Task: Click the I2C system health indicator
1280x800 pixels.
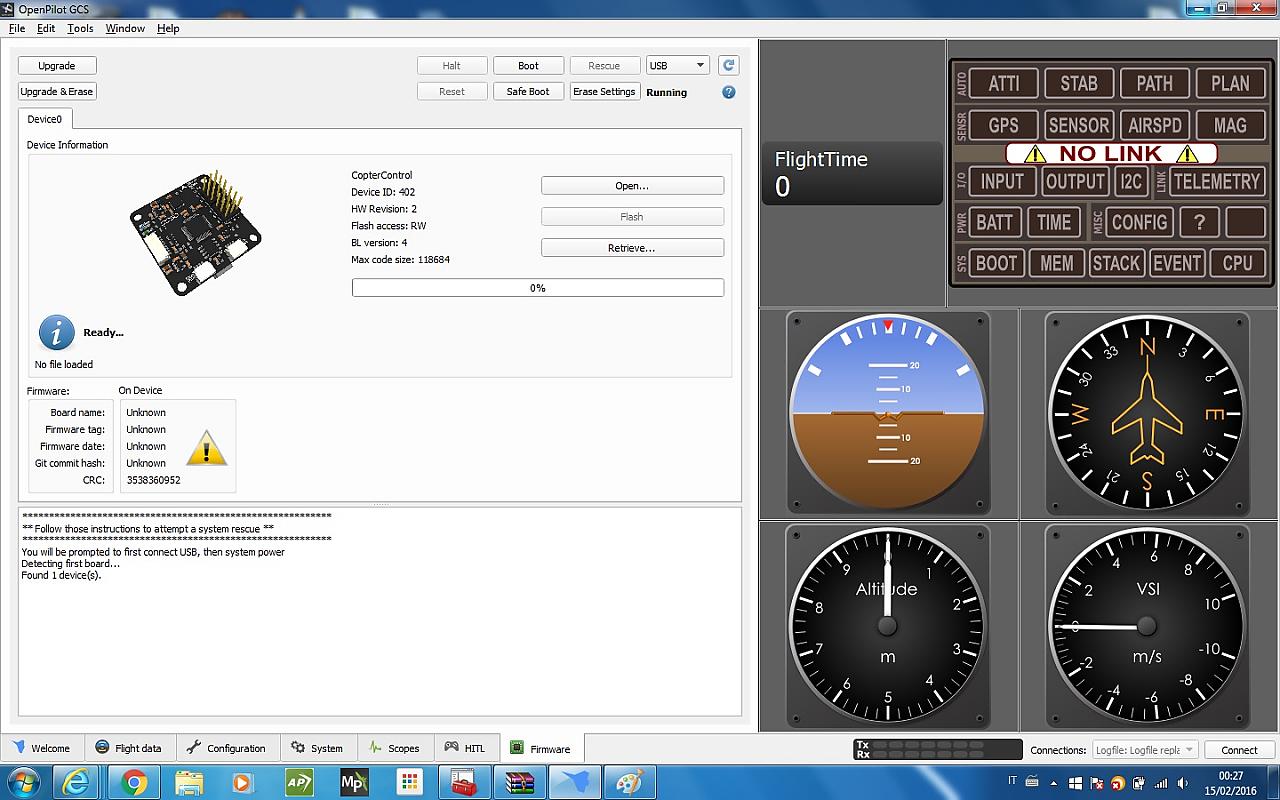Action: coord(1131,181)
